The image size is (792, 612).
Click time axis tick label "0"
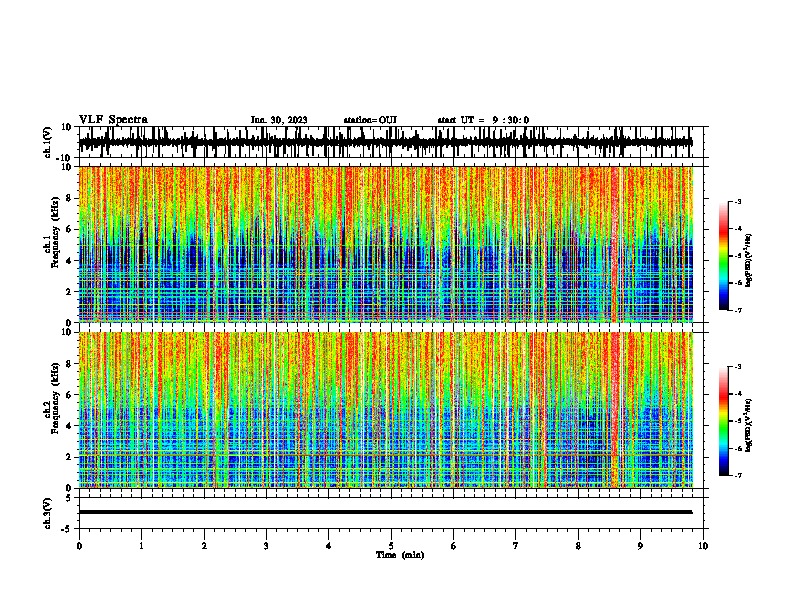[79, 546]
